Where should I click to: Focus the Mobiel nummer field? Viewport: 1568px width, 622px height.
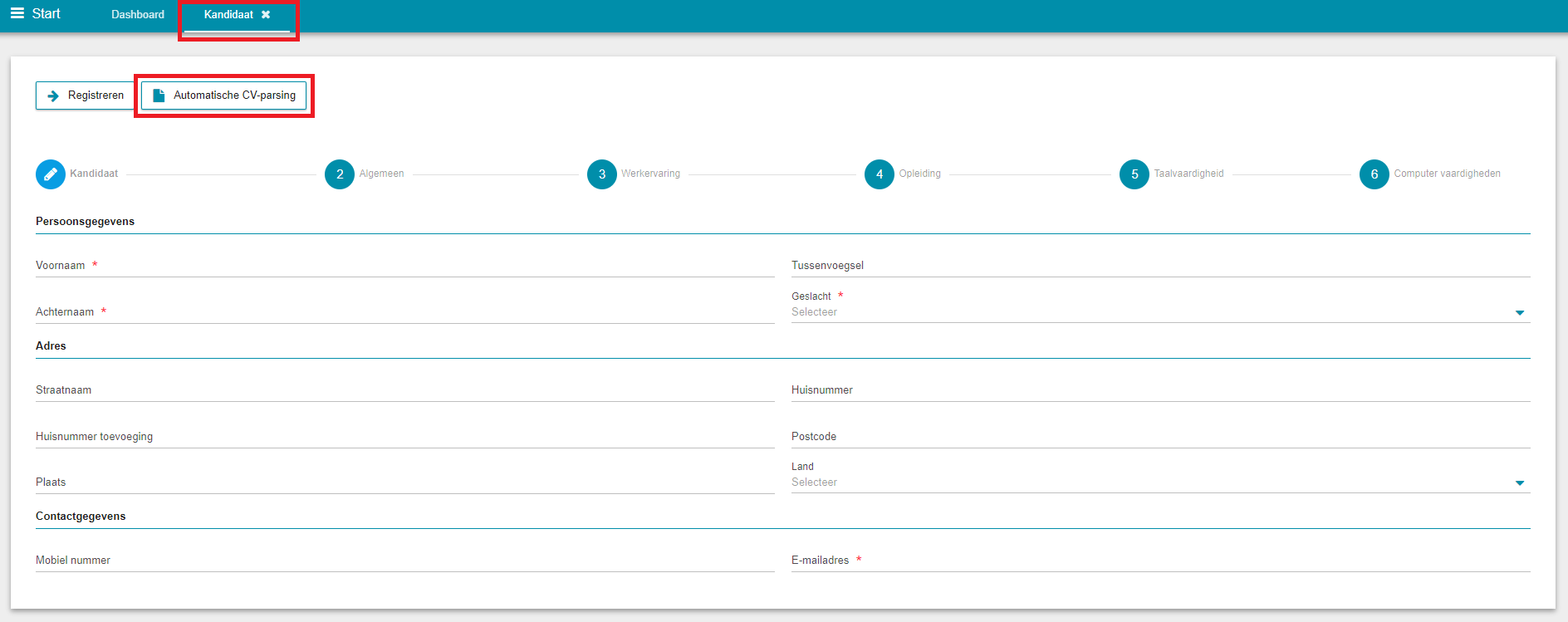pos(405,561)
